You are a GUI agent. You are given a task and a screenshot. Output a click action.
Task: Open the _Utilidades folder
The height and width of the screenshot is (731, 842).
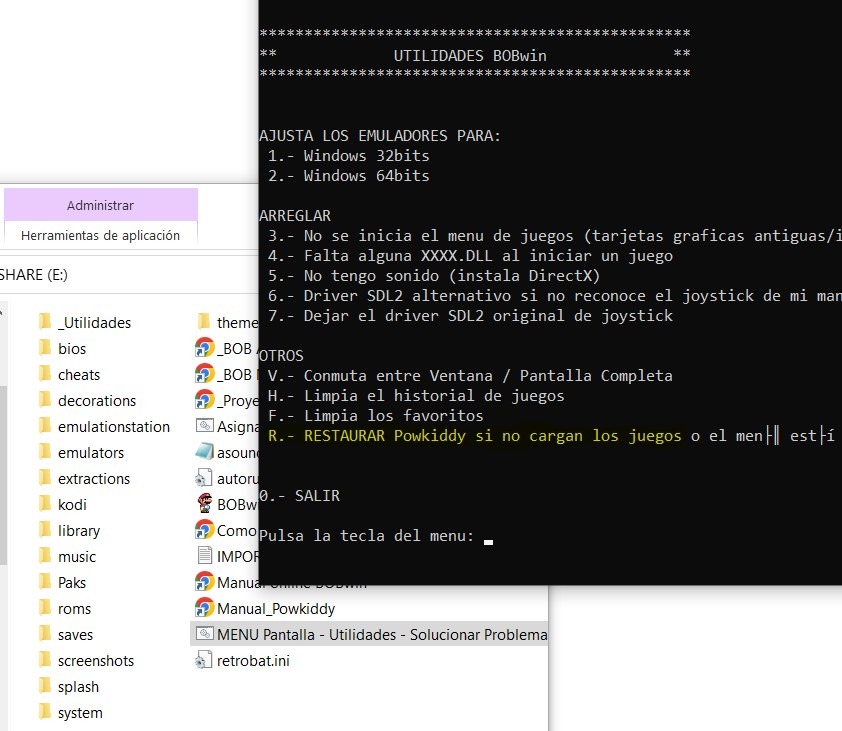pos(85,322)
